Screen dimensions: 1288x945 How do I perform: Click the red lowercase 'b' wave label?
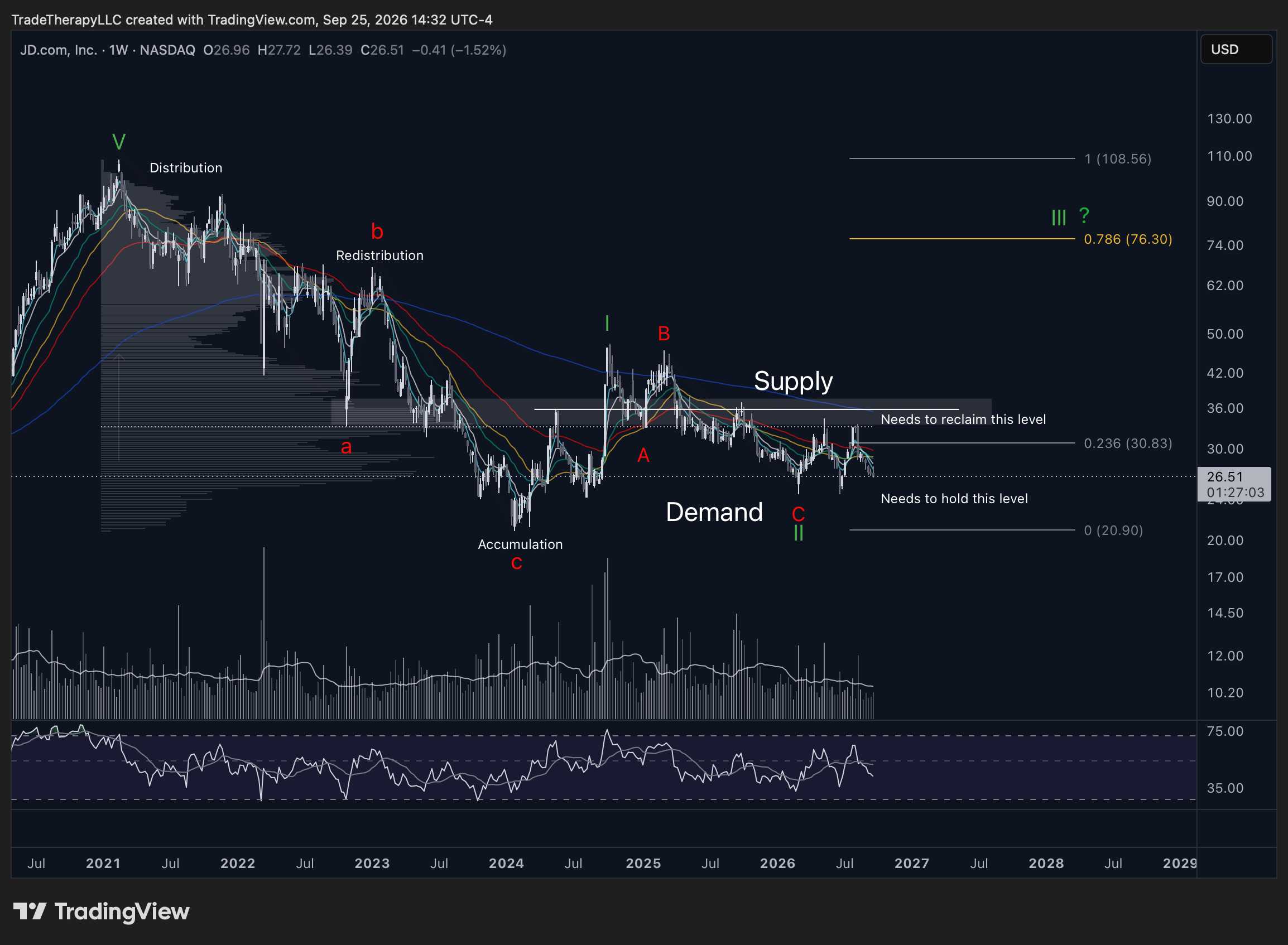[x=377, y=231]
